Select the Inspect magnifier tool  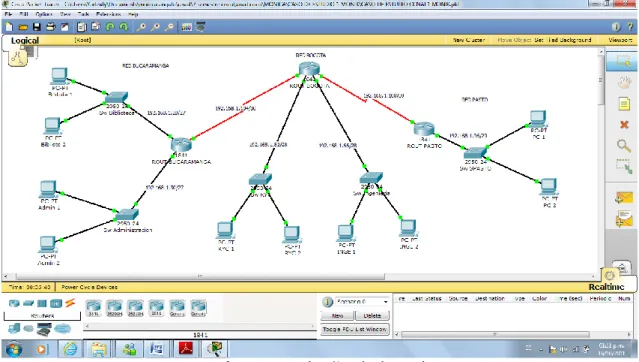coord(624,146)
